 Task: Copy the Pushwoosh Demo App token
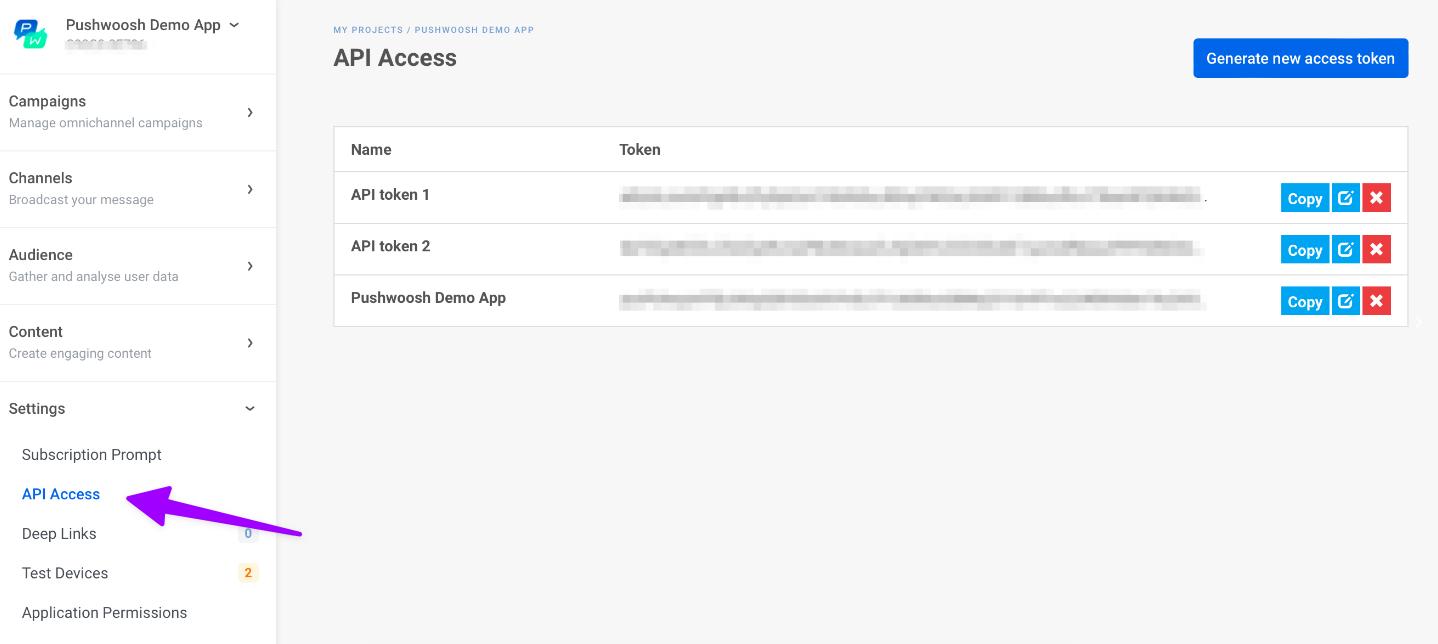1305,301
